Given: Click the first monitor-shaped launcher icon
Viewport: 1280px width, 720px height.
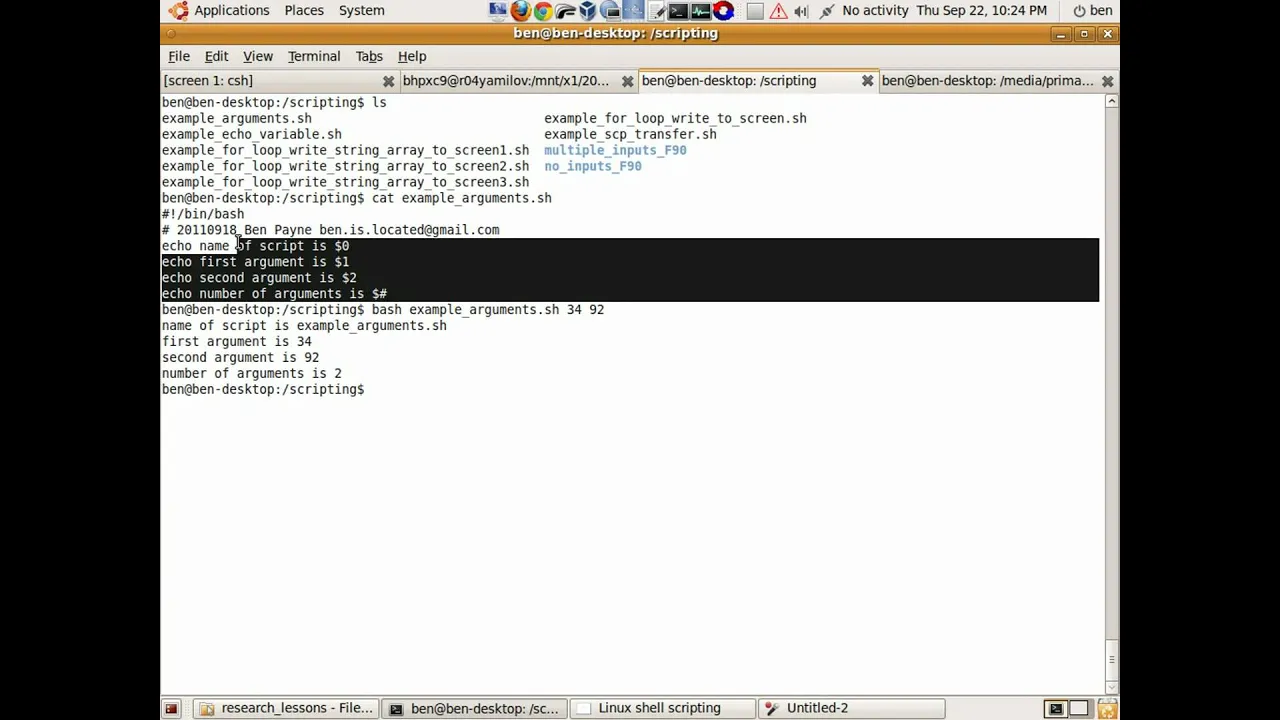Looking at the screenshot, I should [497, 11].
